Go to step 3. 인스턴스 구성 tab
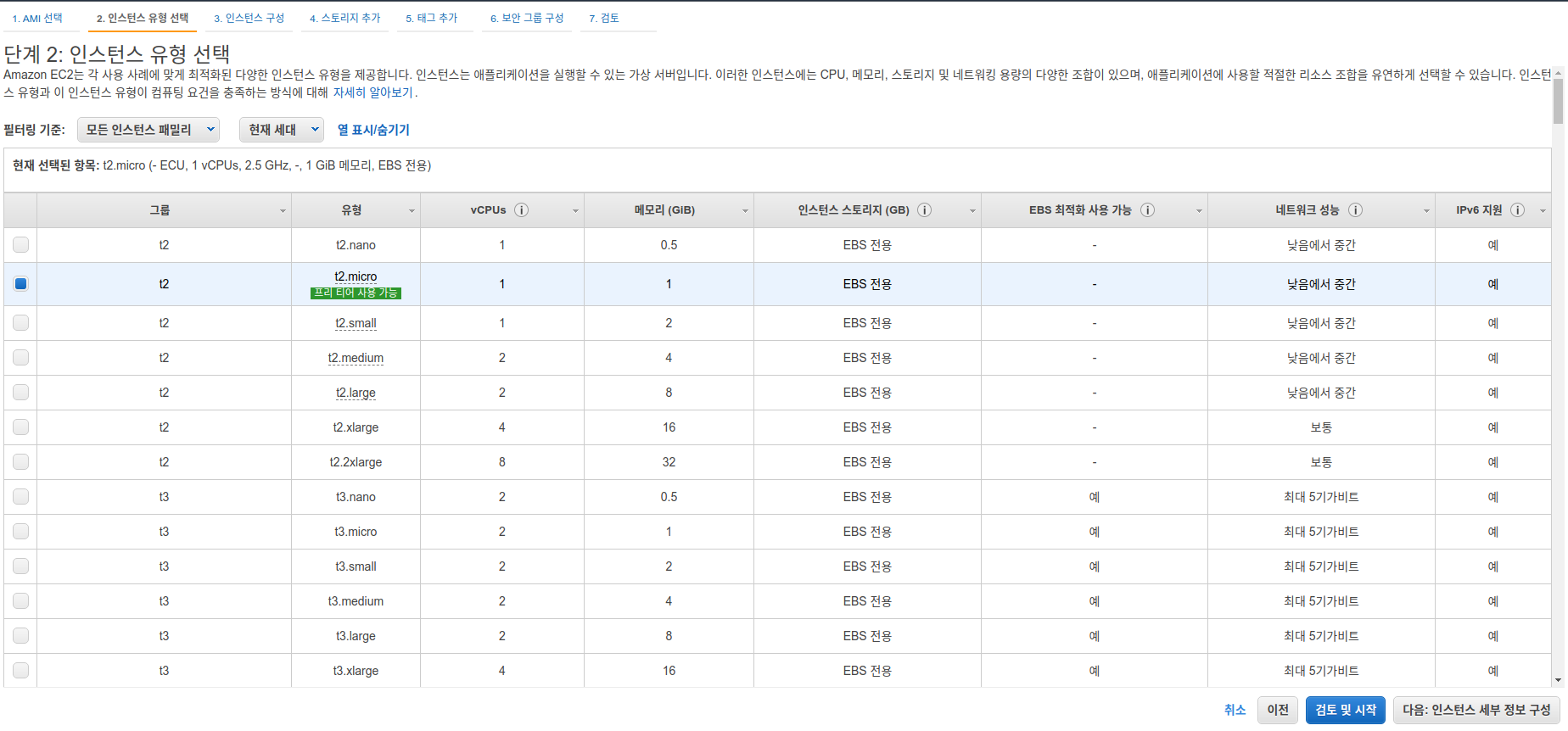1568x731 pixels. (249, 18)
